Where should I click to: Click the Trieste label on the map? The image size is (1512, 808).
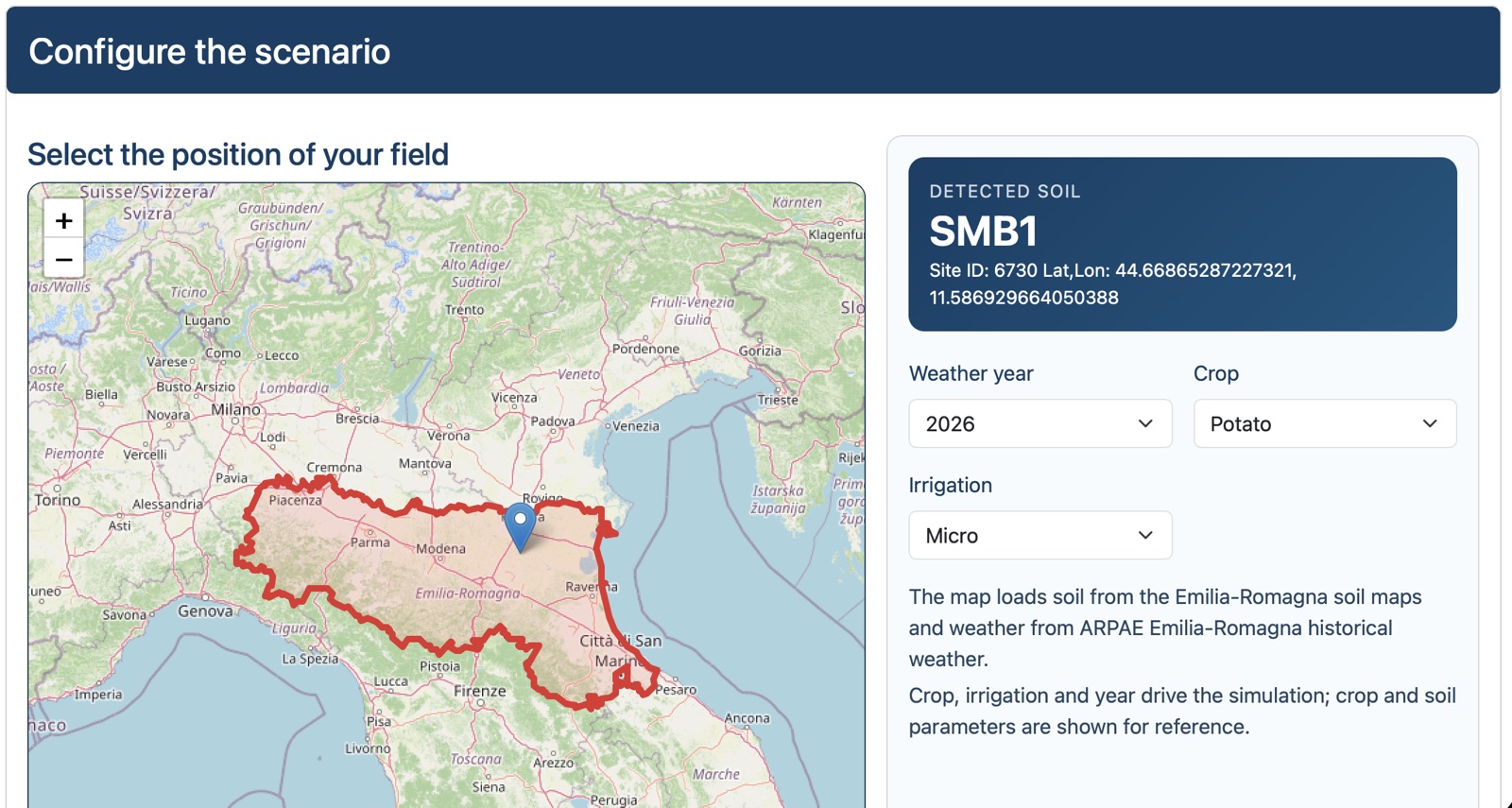[778, 400]
